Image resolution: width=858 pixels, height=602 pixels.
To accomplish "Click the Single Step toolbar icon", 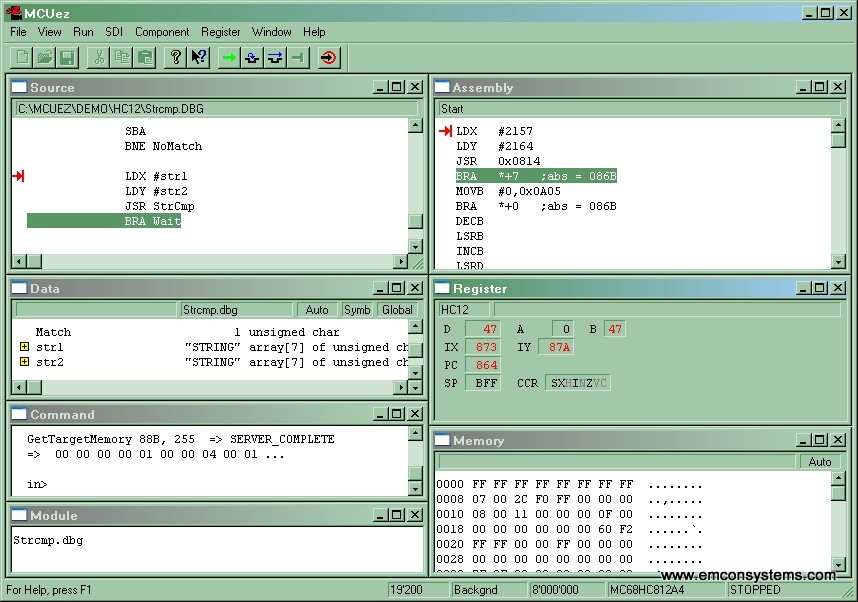I will (x=252, y=57).
